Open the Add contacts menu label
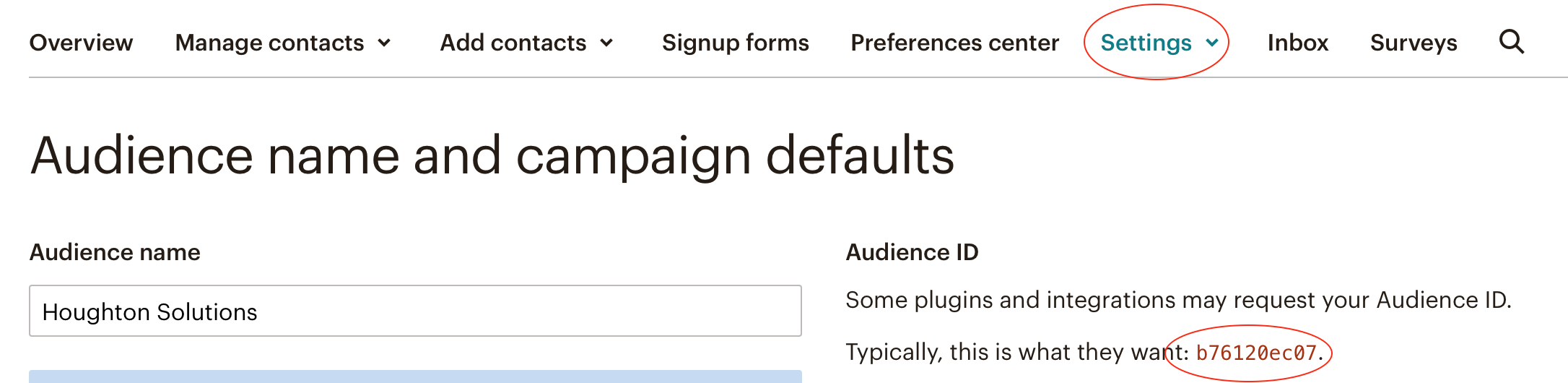 (513, 43)
